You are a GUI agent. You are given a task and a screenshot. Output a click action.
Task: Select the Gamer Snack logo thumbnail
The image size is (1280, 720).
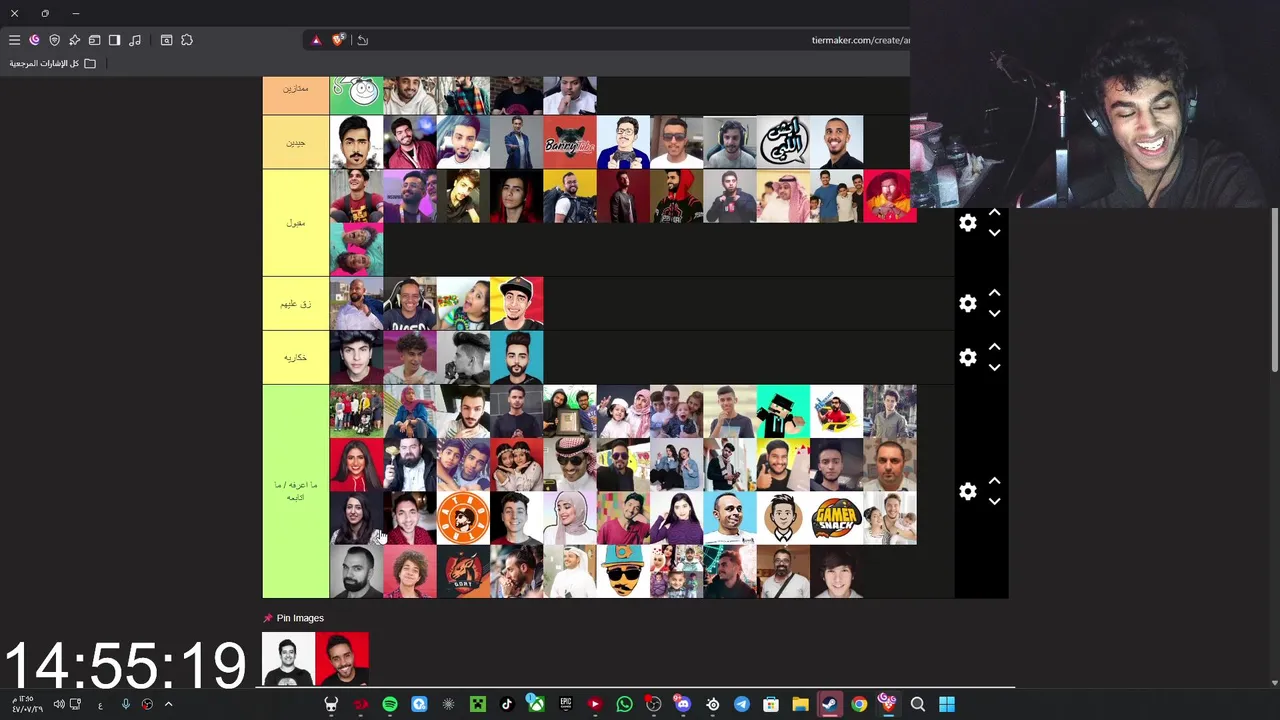837,518
